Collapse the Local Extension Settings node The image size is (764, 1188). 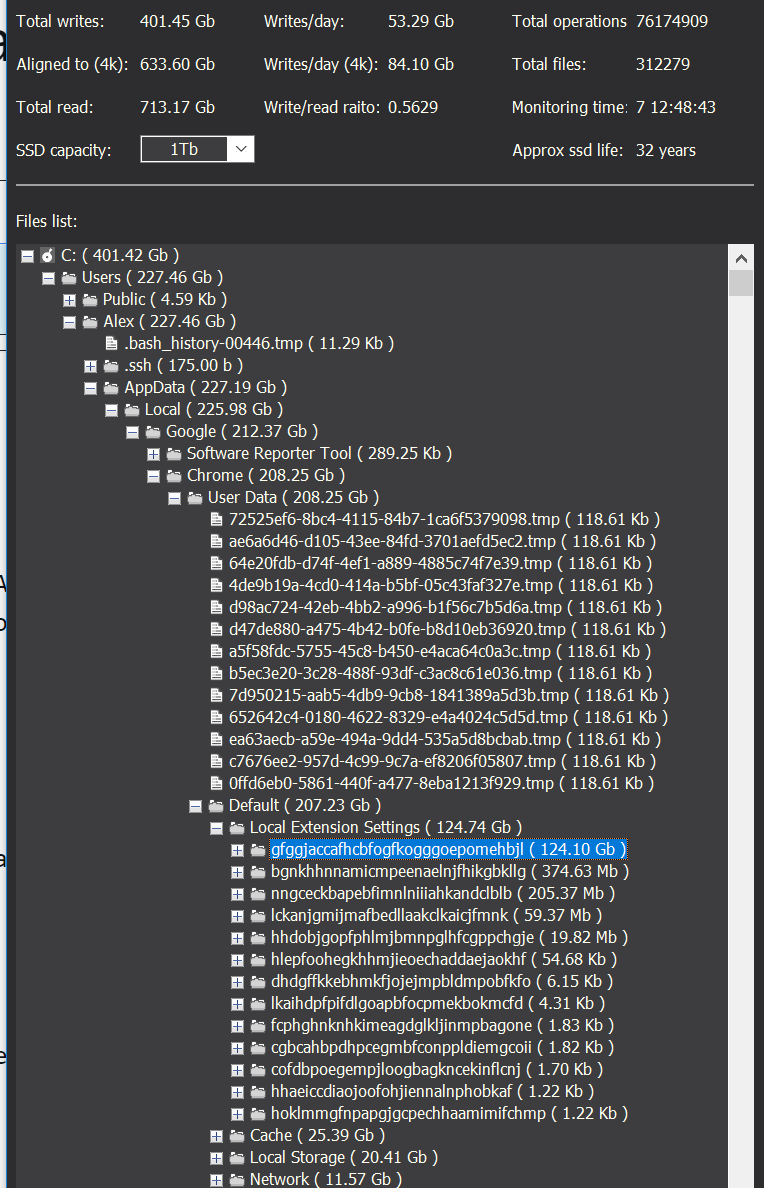216,827
